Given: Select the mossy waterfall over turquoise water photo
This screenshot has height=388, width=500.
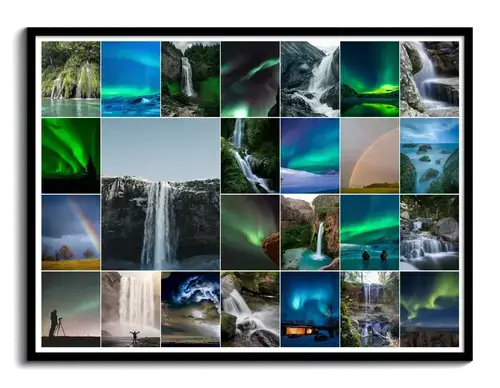Looking at the screenshot, I should click(71, 79).
